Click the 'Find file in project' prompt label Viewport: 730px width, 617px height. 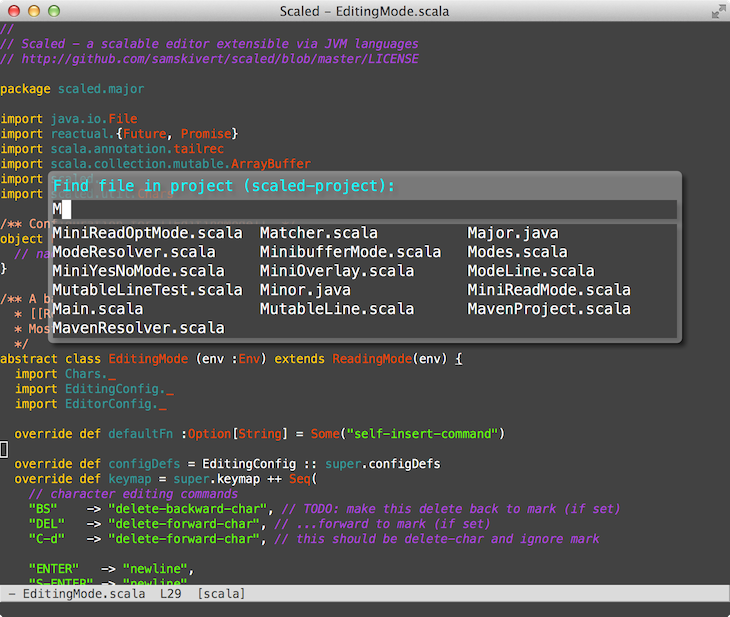[x=223, y=186]
